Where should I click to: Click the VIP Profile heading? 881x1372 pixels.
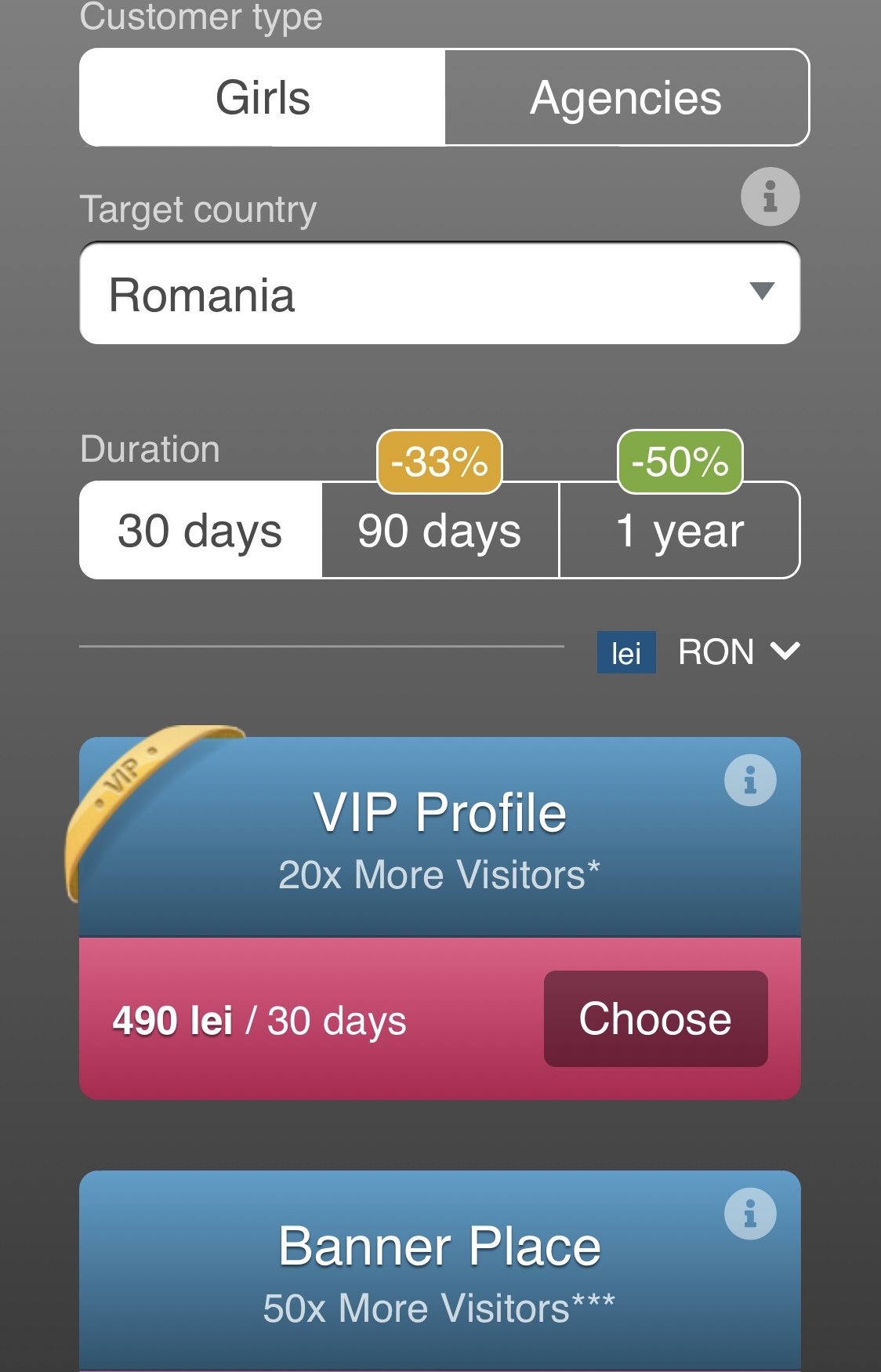[x=440, y=812]
